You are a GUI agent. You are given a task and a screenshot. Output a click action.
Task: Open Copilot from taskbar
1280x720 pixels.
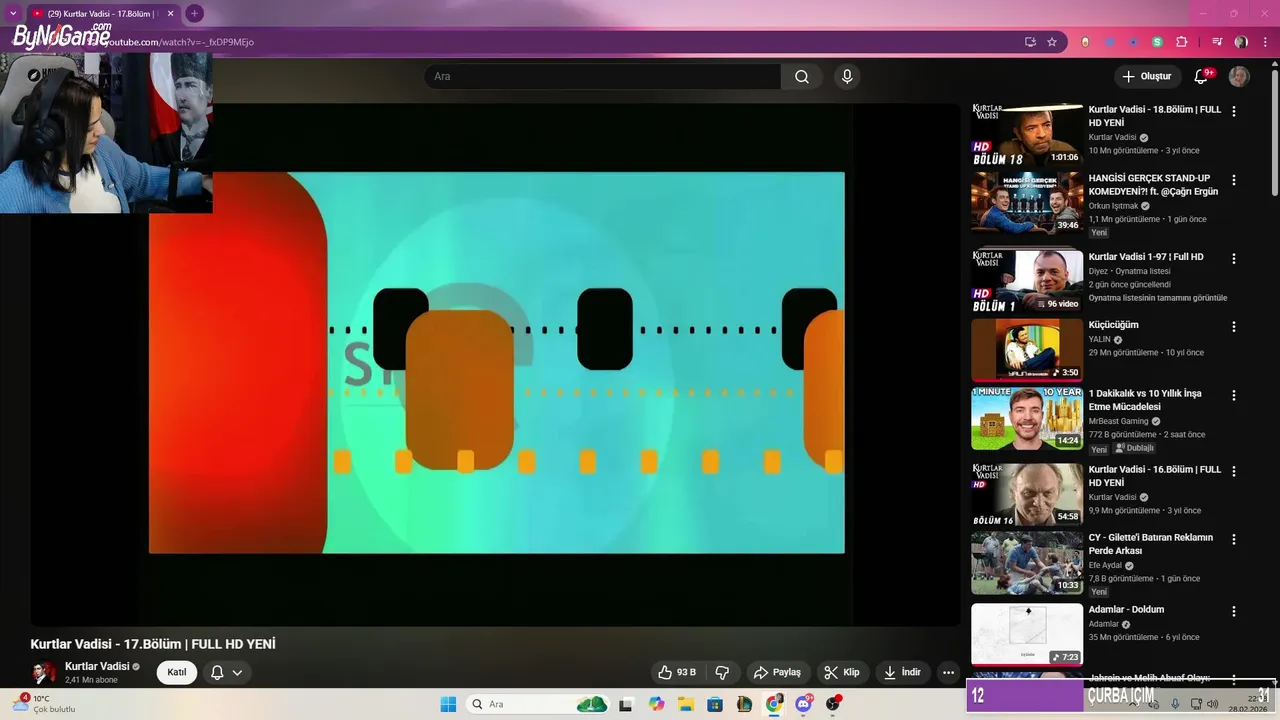point(656,704)
